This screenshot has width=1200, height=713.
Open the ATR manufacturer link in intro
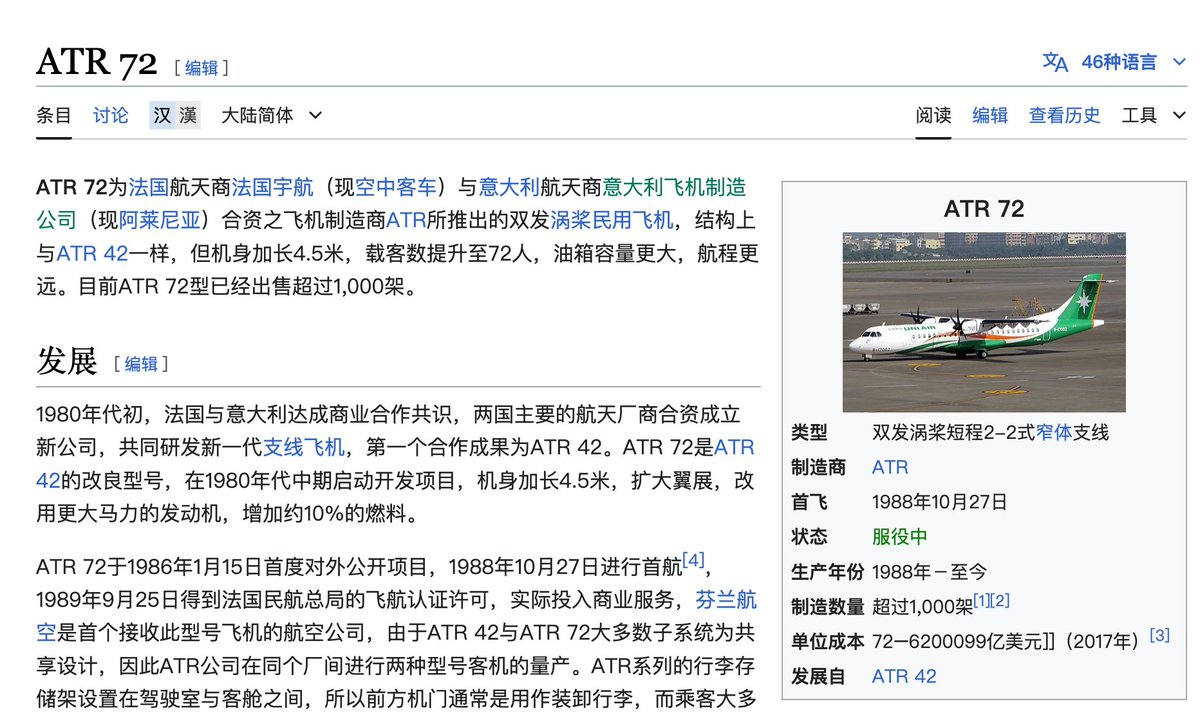pyautogui.click(x=405, y=220)
